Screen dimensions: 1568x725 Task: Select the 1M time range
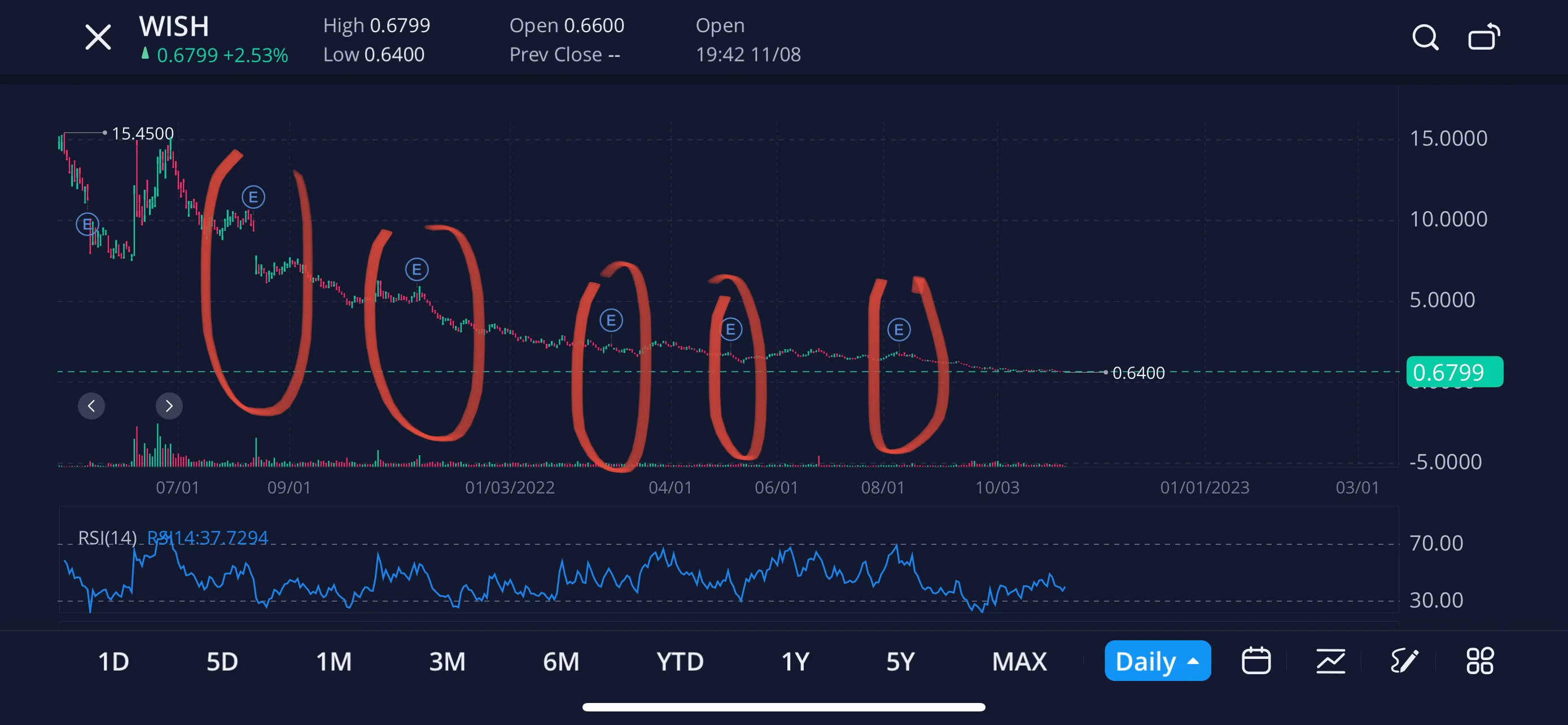coord(334,661)
